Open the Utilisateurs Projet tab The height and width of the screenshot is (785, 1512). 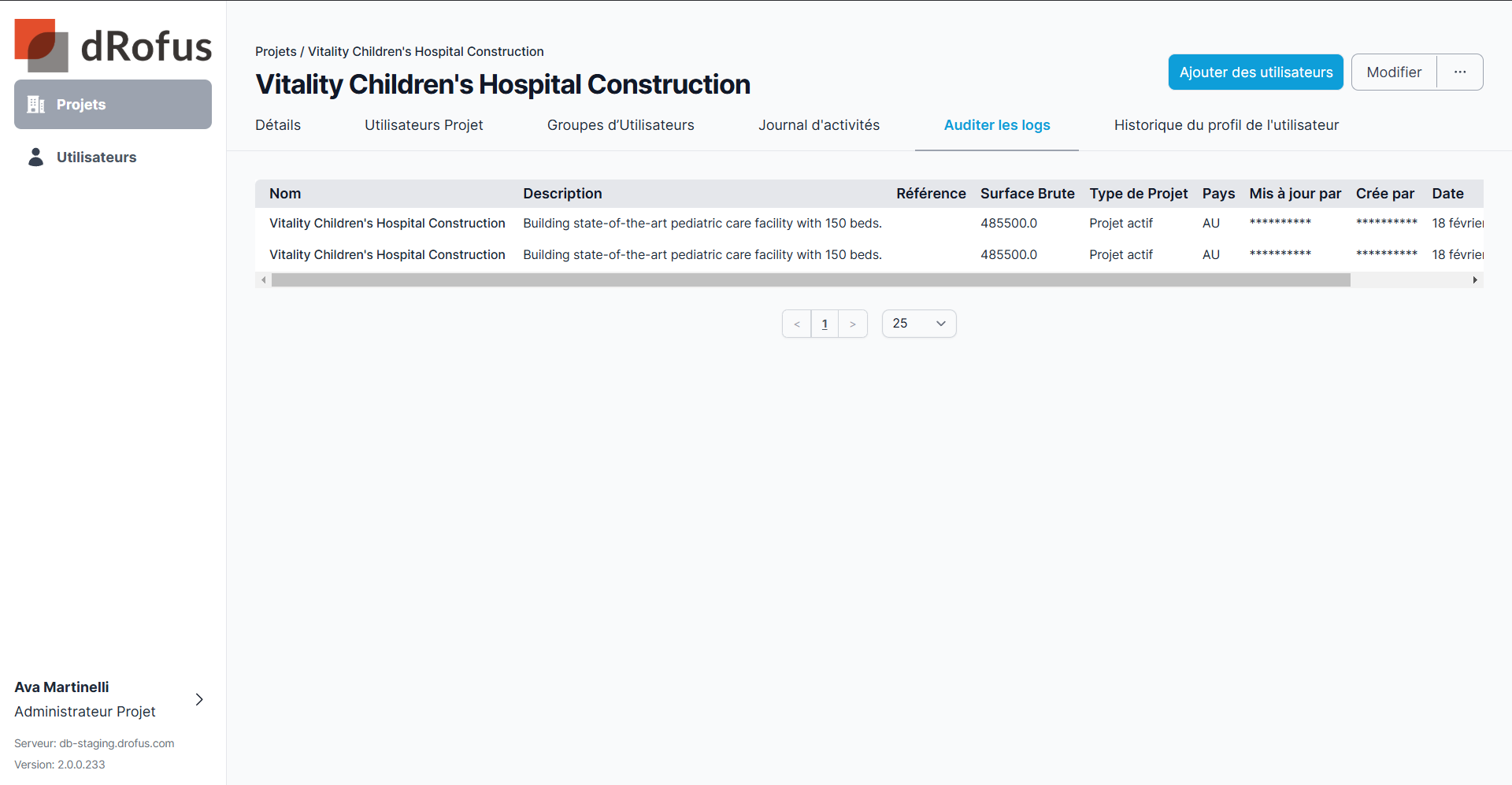click(x=424, y=125)
